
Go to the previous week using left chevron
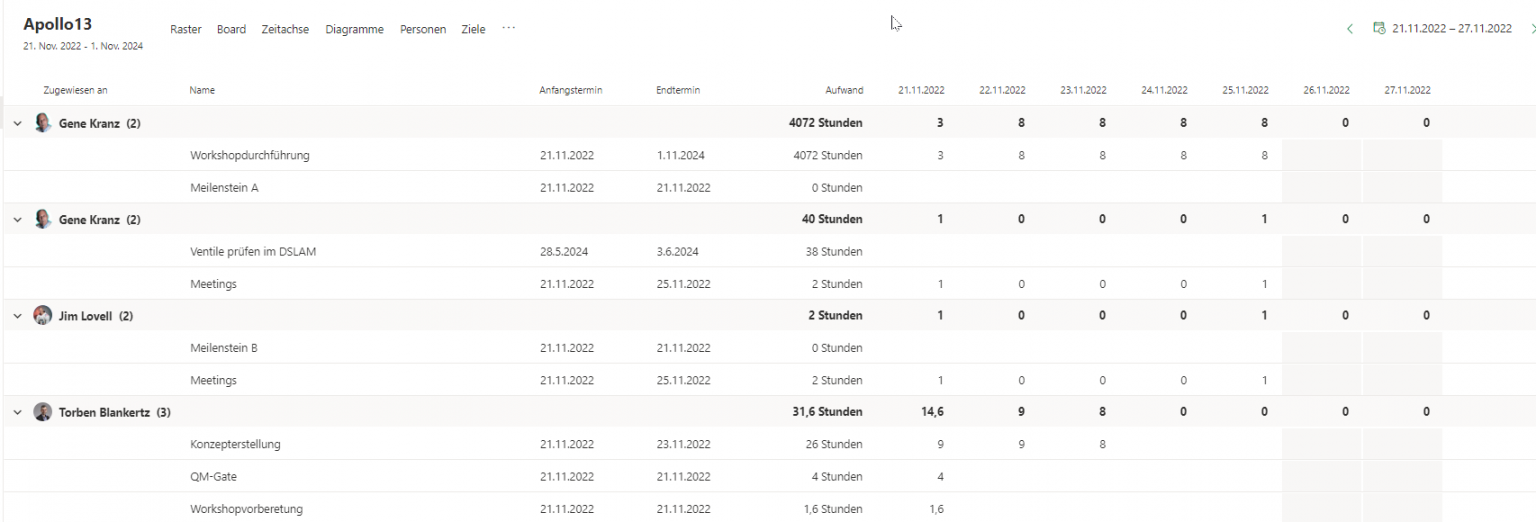[1350, 29]
